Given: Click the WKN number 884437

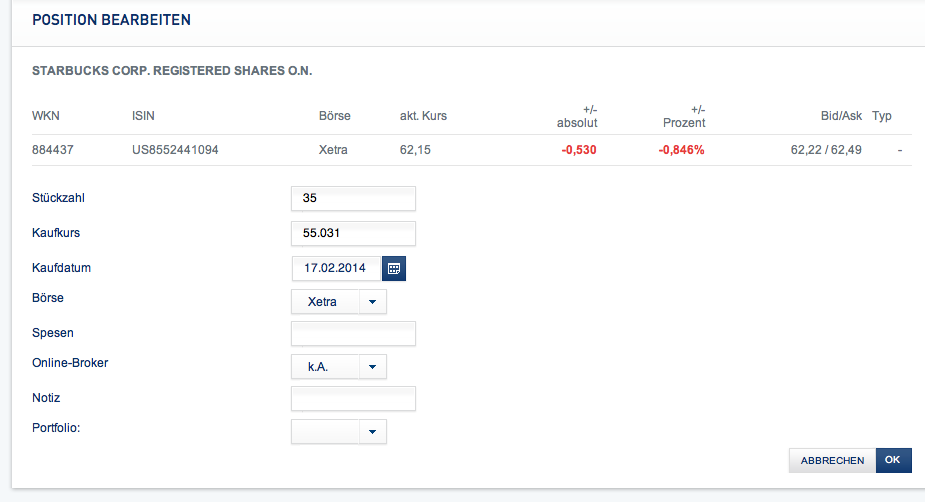Looking at the screenshot, I should click(53, 150).
